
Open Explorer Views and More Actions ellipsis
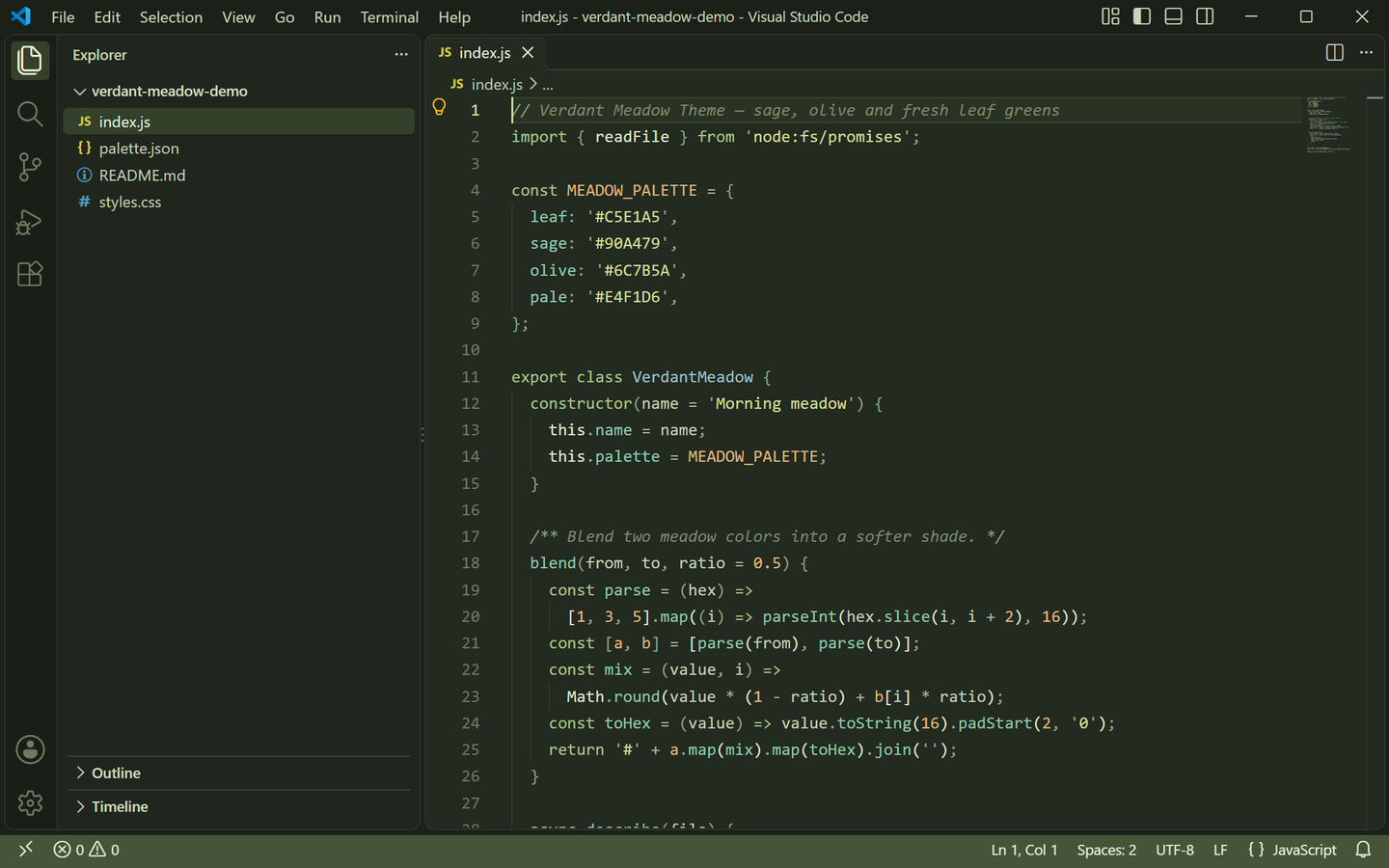click(401, 55)
